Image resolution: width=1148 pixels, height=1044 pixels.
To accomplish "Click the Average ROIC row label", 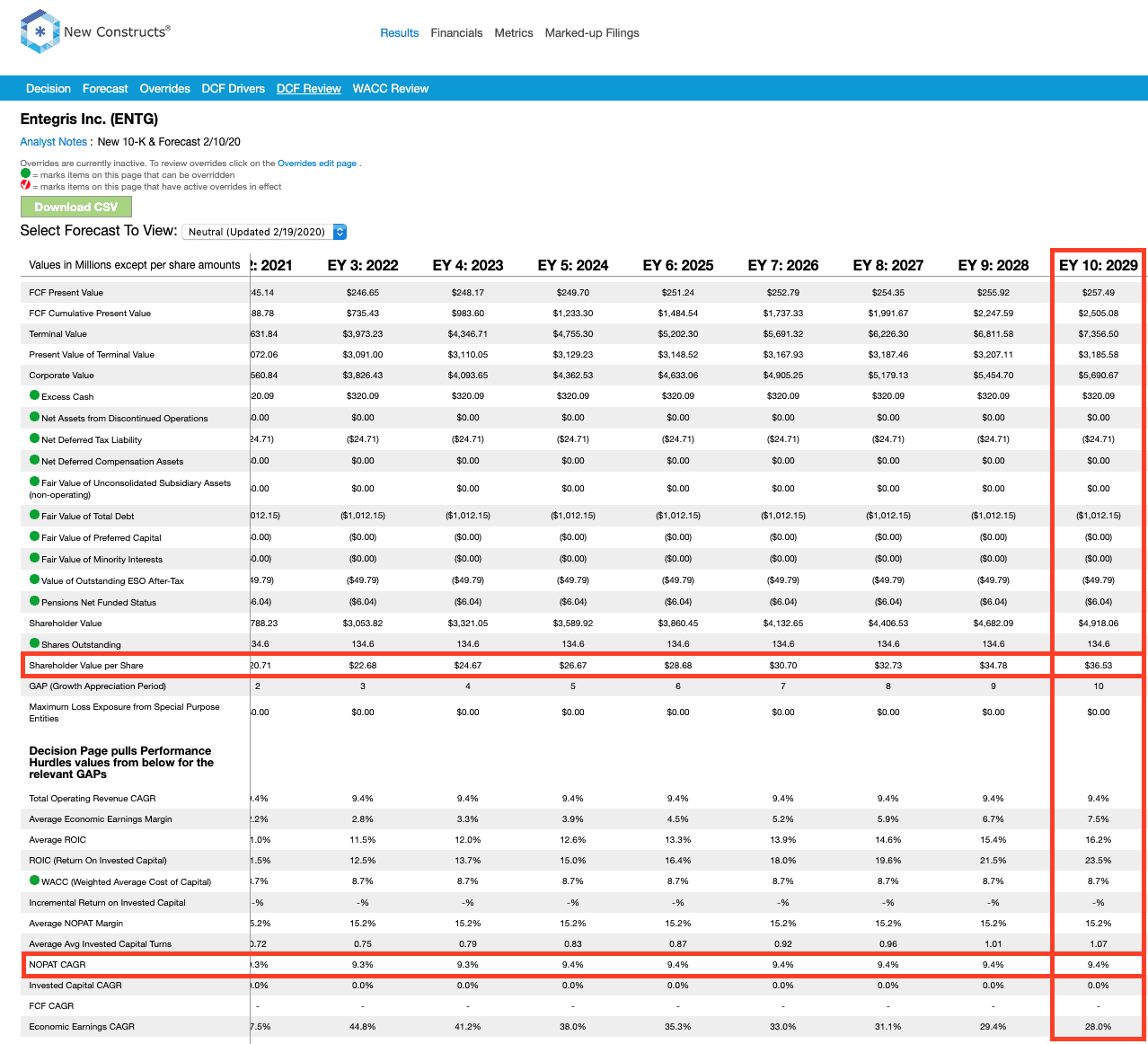I will 57,840.
